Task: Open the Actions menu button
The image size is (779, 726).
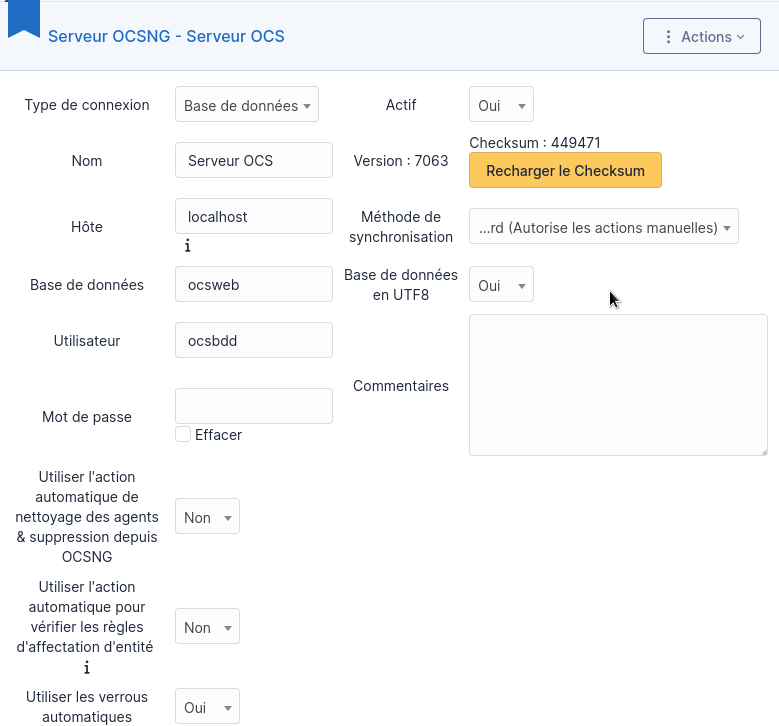Action: pyautogui.click(x=701, y=36)
